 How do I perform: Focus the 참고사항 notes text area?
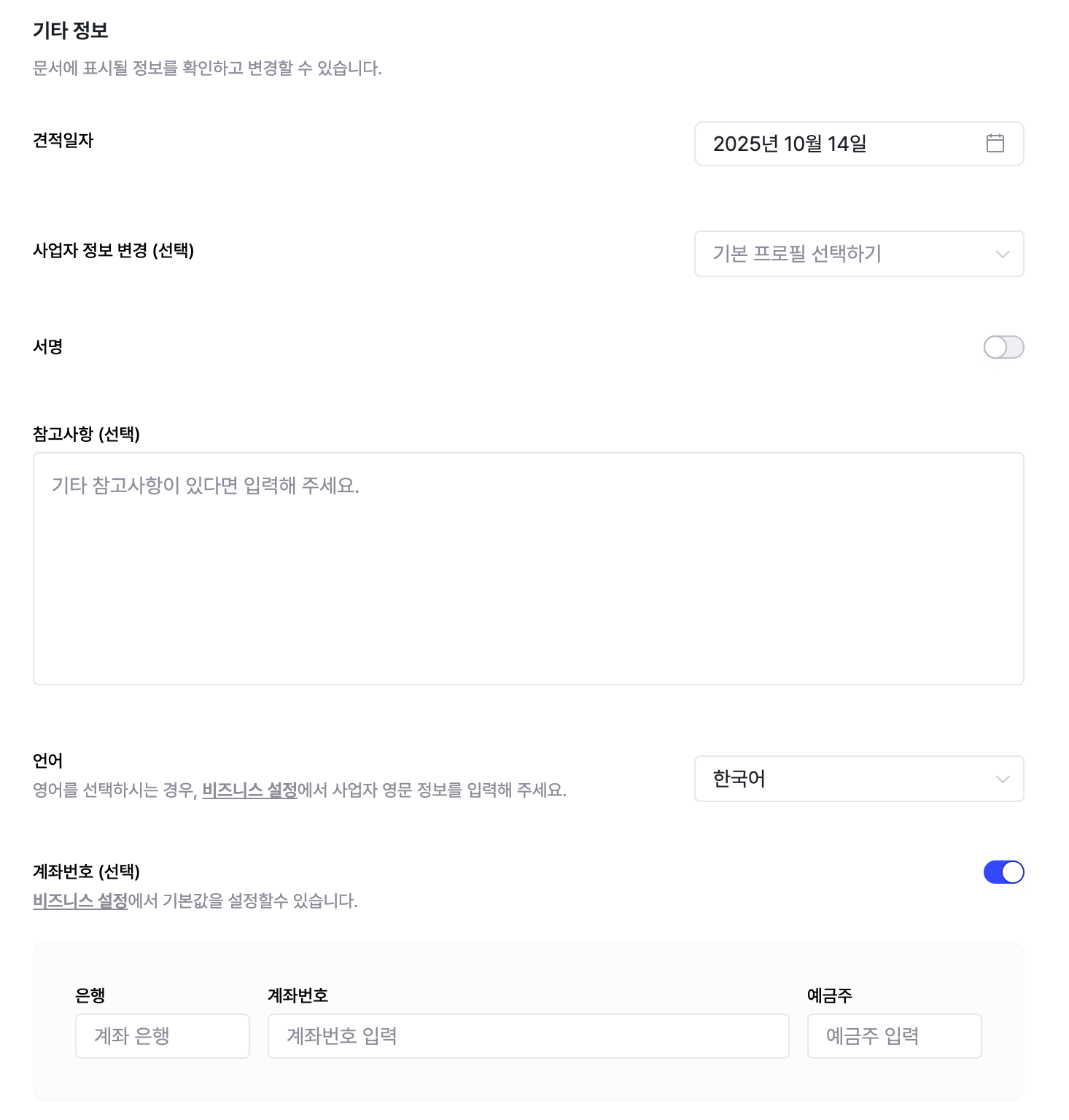(528, 568)
